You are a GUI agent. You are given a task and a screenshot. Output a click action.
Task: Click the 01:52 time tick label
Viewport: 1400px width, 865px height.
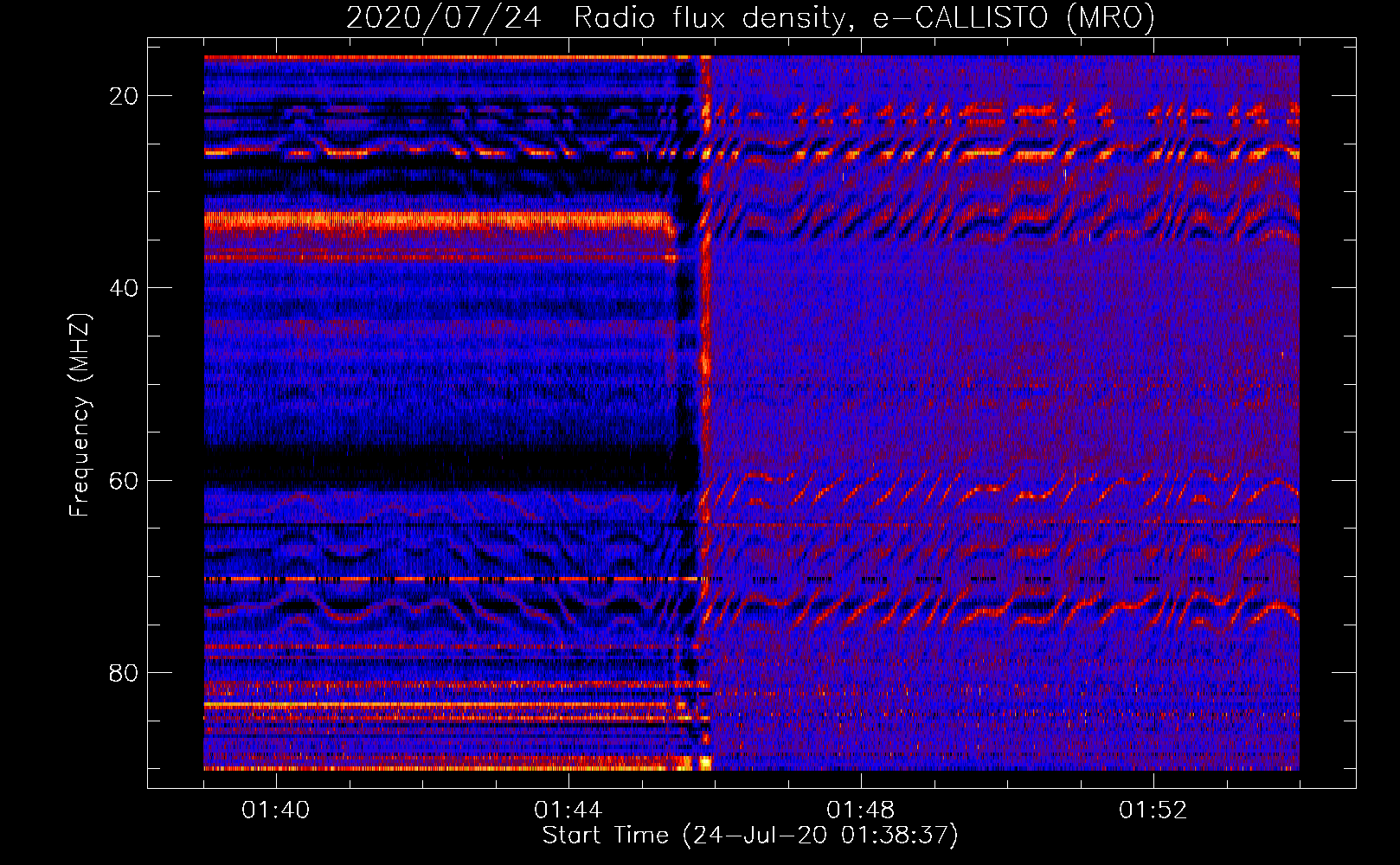tap(1153, 811)
